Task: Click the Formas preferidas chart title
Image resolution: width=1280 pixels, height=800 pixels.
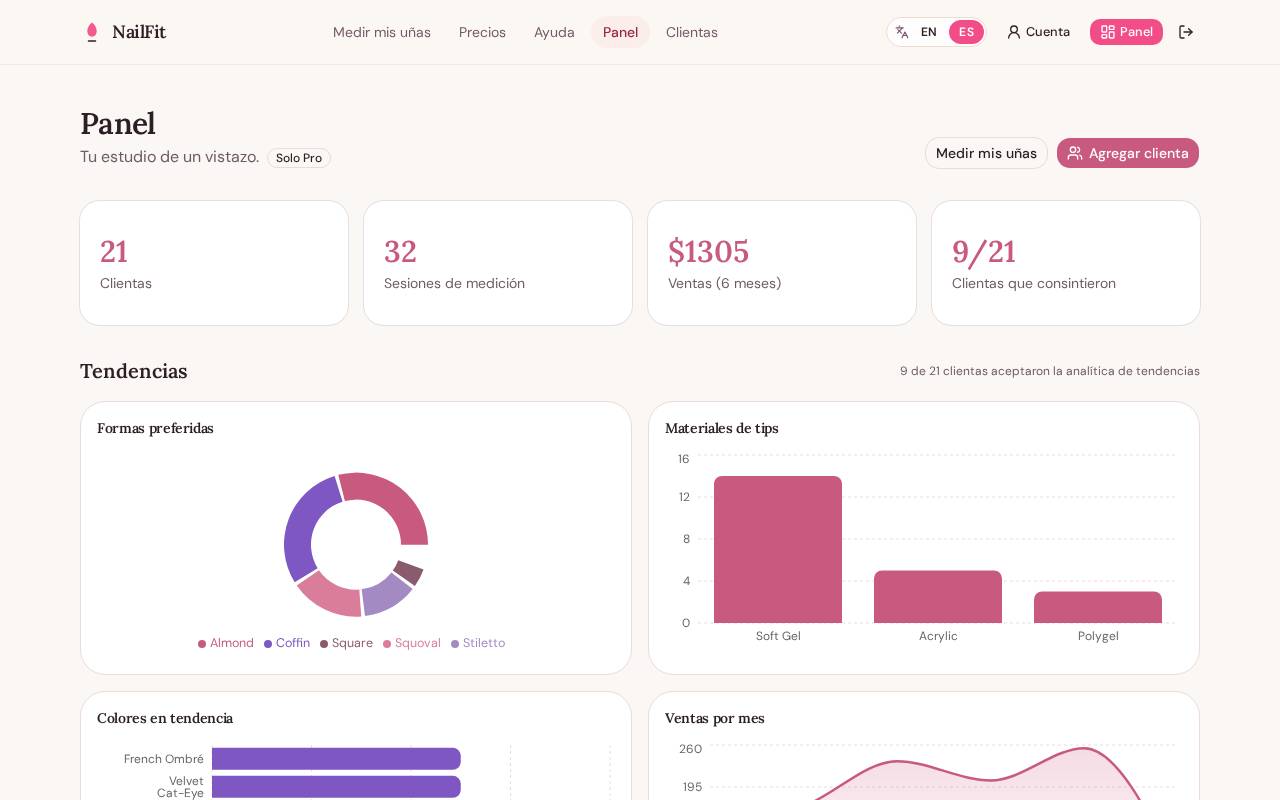Action: (155, 428)
